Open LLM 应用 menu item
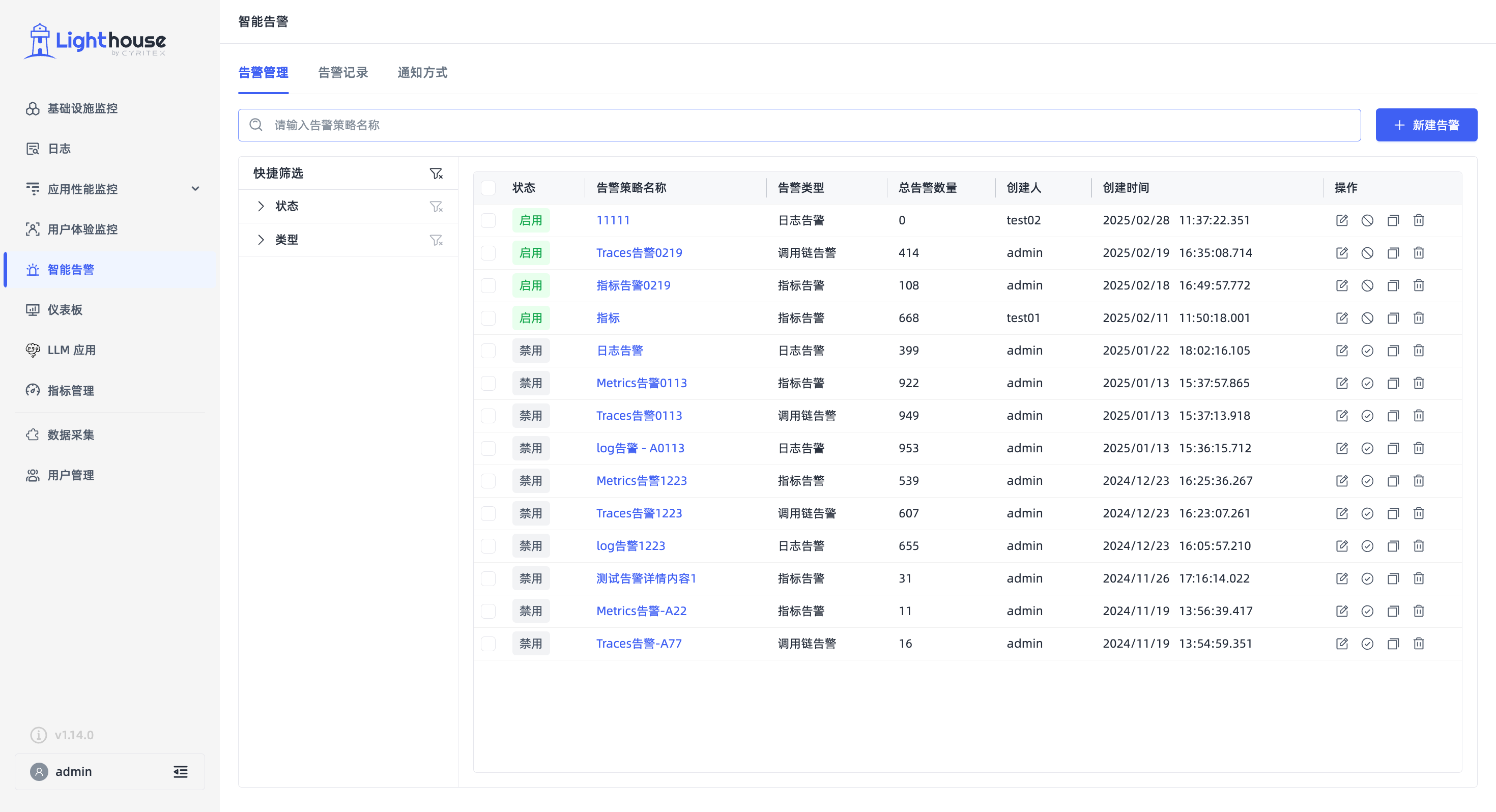This screenshot has width=1496, height=812. (110, 350)
